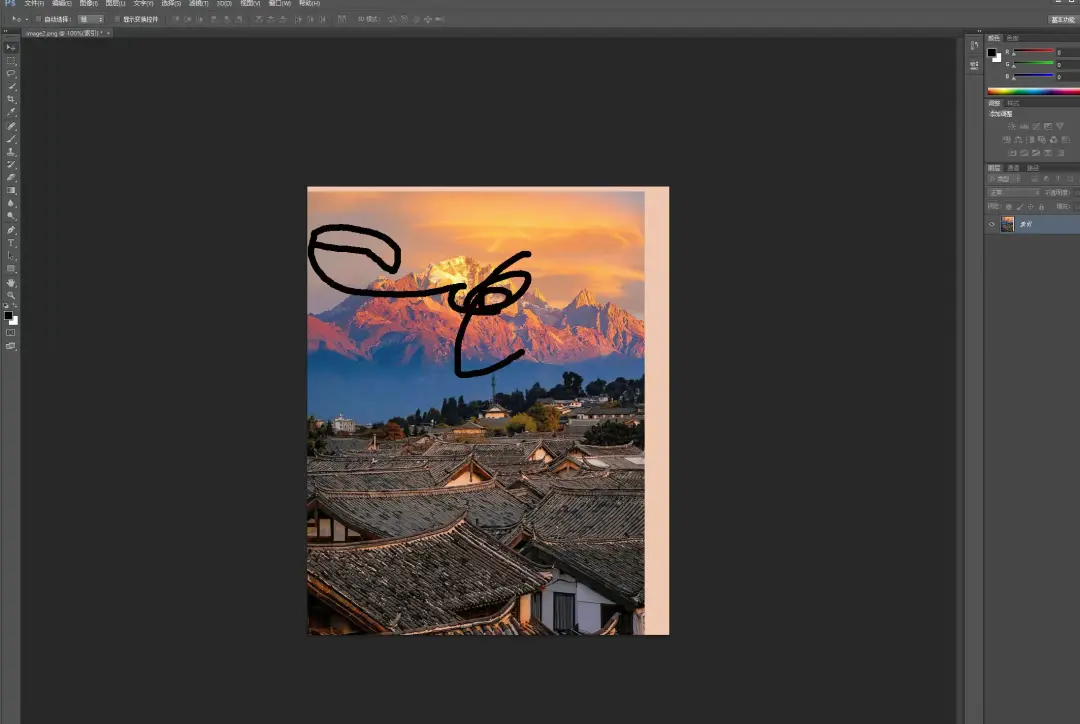This screenshot has height=724, width=1080.
Task: Select the Rectangular Marquee tool
Action: [x=11, y=60]
